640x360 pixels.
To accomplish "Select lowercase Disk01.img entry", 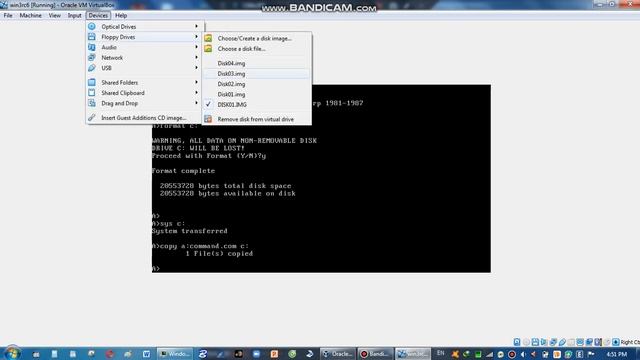I will pyautogui.click(x=257, y=94).
